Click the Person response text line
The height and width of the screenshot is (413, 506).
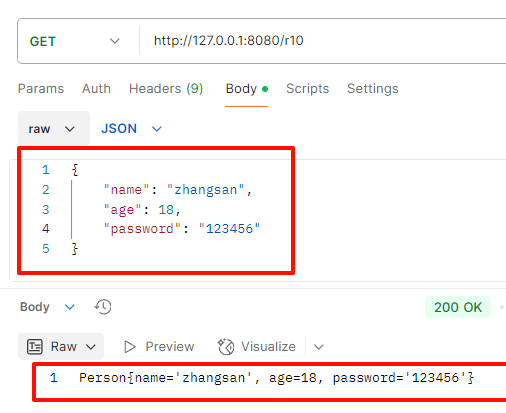pyautogui.click(x=276, y=378)
